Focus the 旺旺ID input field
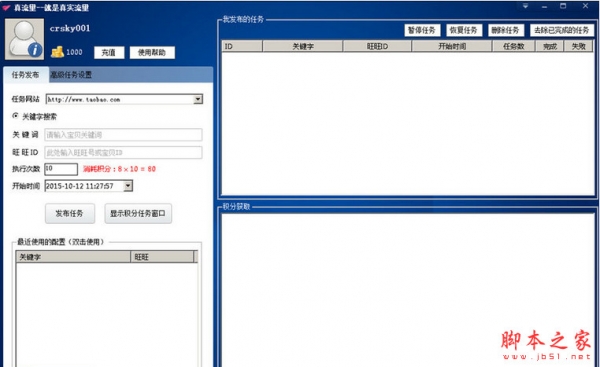The width and height of the screenshot is (600, 367). click(123, 152)
